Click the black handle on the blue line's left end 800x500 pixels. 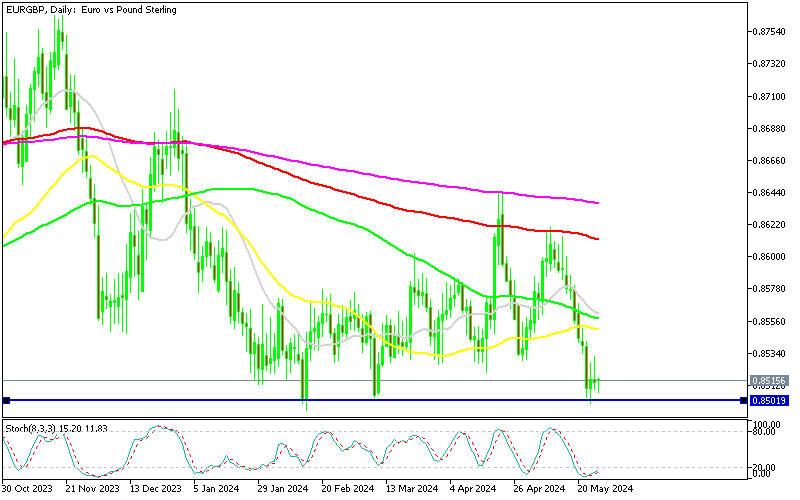(6, 400)
